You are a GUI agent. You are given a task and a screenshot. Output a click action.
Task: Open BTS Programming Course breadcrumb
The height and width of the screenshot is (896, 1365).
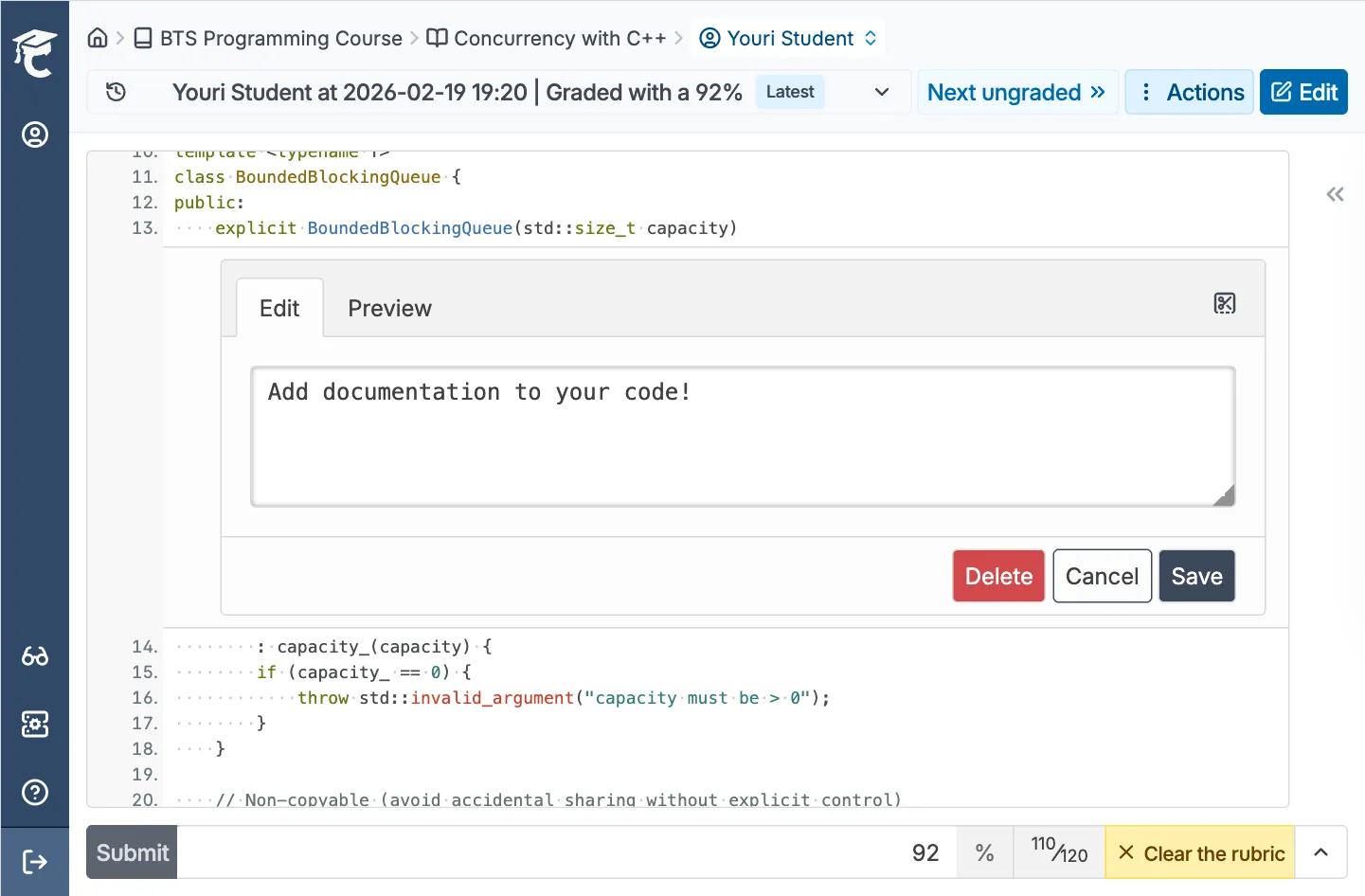click(x=268, y=38)
